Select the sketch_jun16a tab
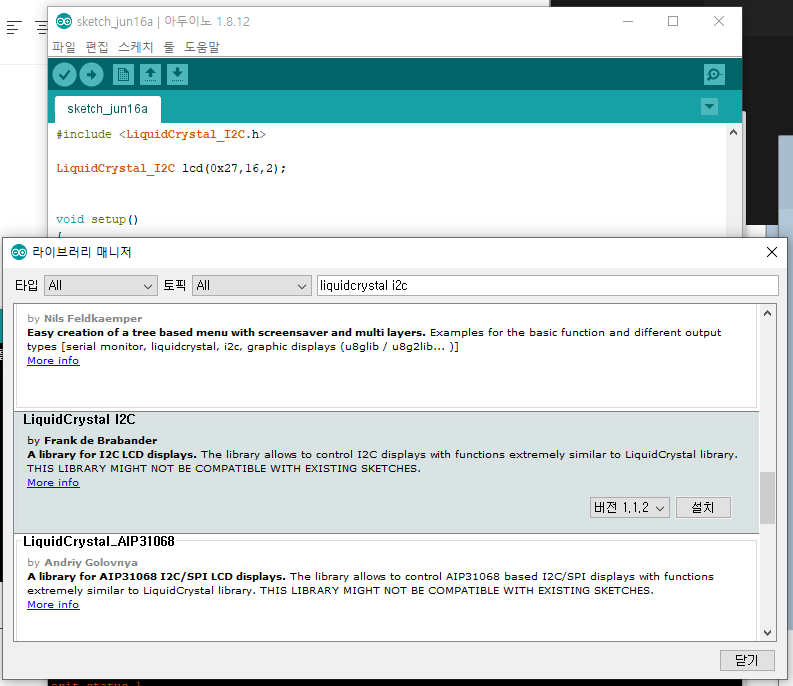The image size is (793, 686). tap(108, 109)
